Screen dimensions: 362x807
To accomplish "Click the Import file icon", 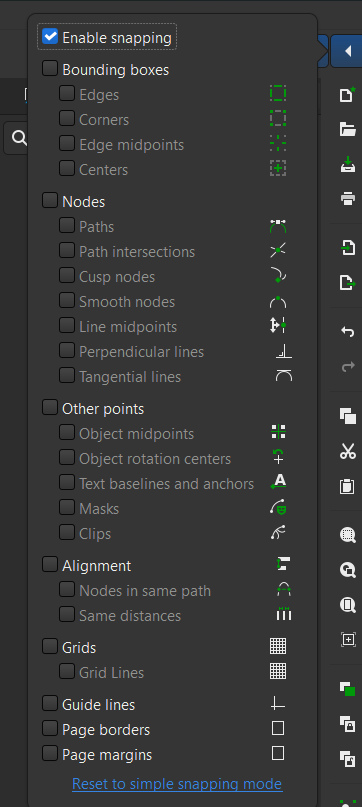I will [x=348, y=248].
